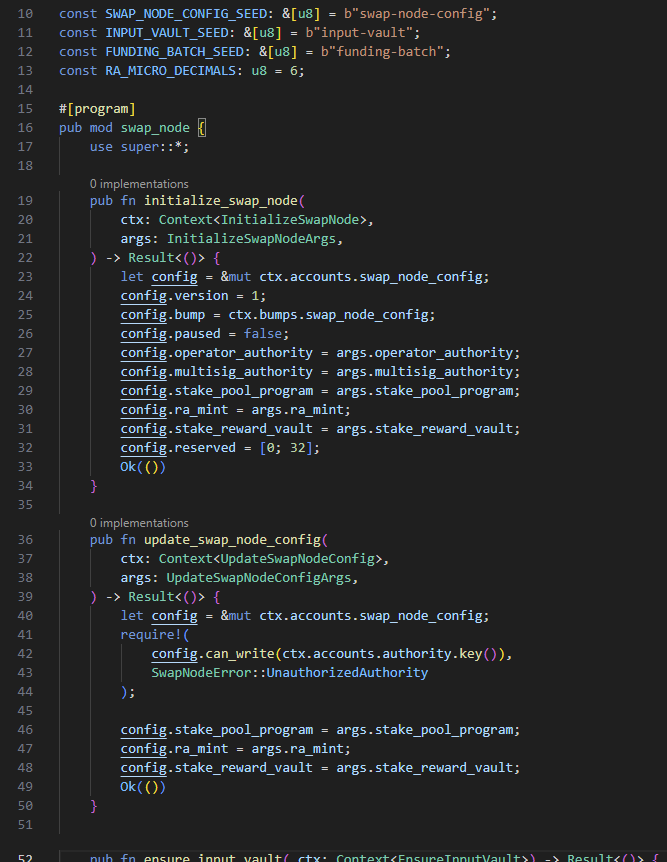Select line number 19
The image size is (667, 862).
25,201
